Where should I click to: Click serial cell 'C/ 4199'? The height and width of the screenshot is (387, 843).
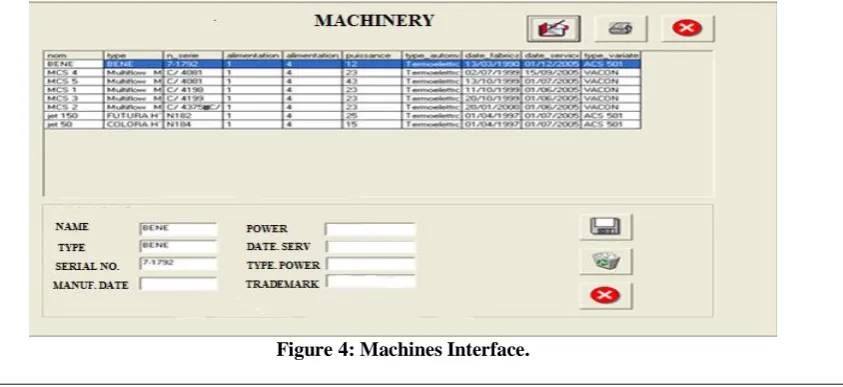[x=193, y=98]
